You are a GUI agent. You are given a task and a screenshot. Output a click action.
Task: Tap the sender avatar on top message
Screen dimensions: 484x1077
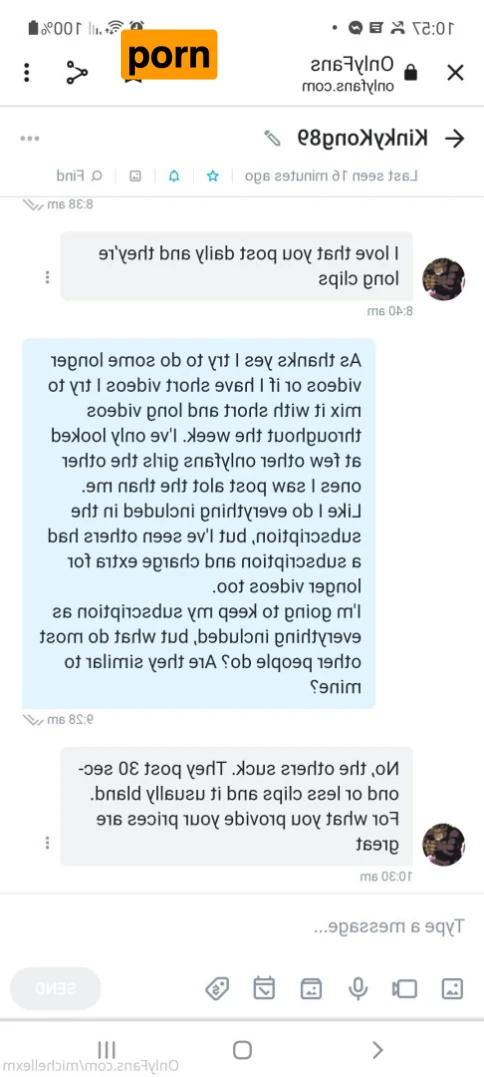tap(443, 280)
